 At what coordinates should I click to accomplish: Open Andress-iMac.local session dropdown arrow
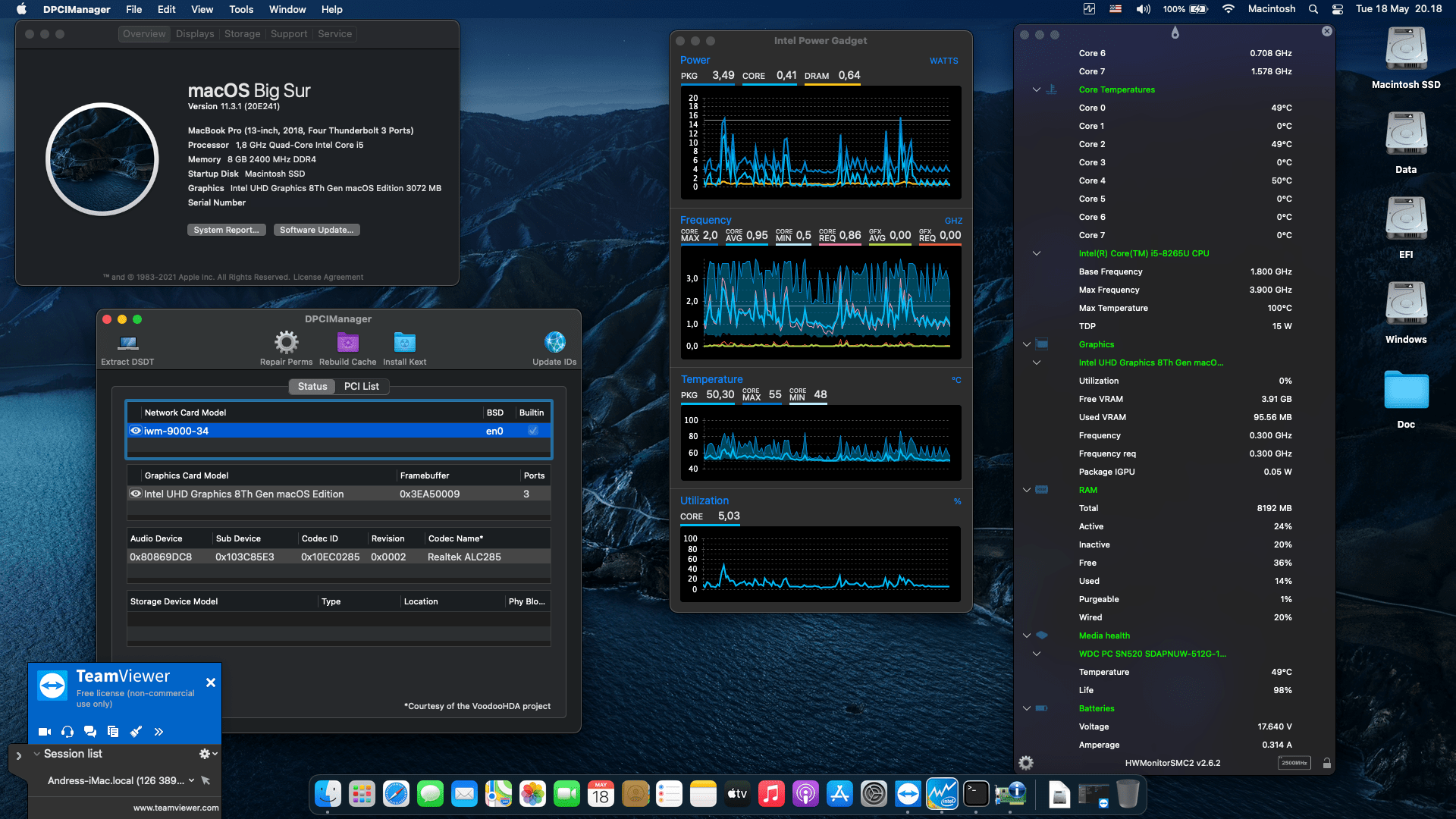click(191, 780)
